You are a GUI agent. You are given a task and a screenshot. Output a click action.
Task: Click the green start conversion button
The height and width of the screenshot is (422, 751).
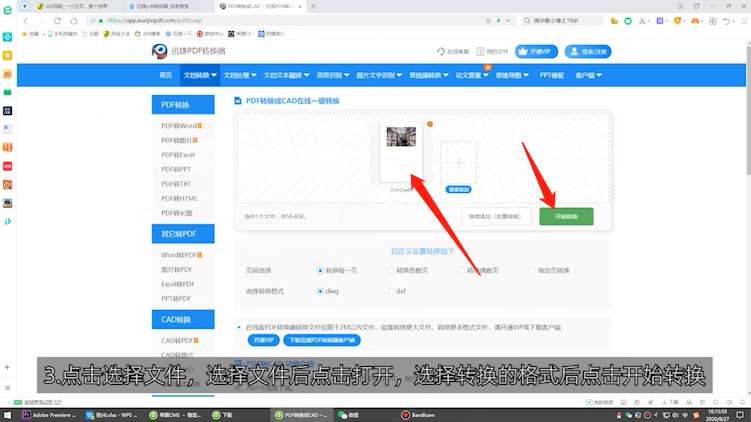(566, 217)
